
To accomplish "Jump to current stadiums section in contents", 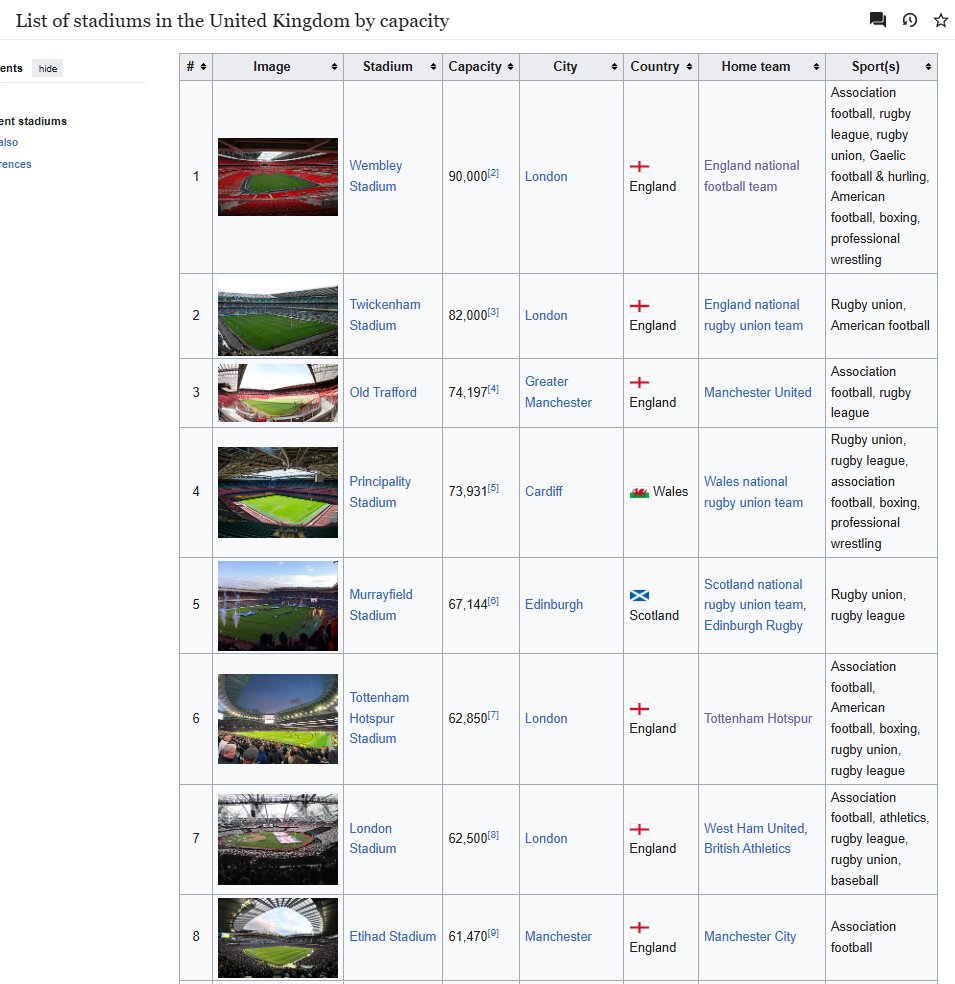I will [33, 121].
